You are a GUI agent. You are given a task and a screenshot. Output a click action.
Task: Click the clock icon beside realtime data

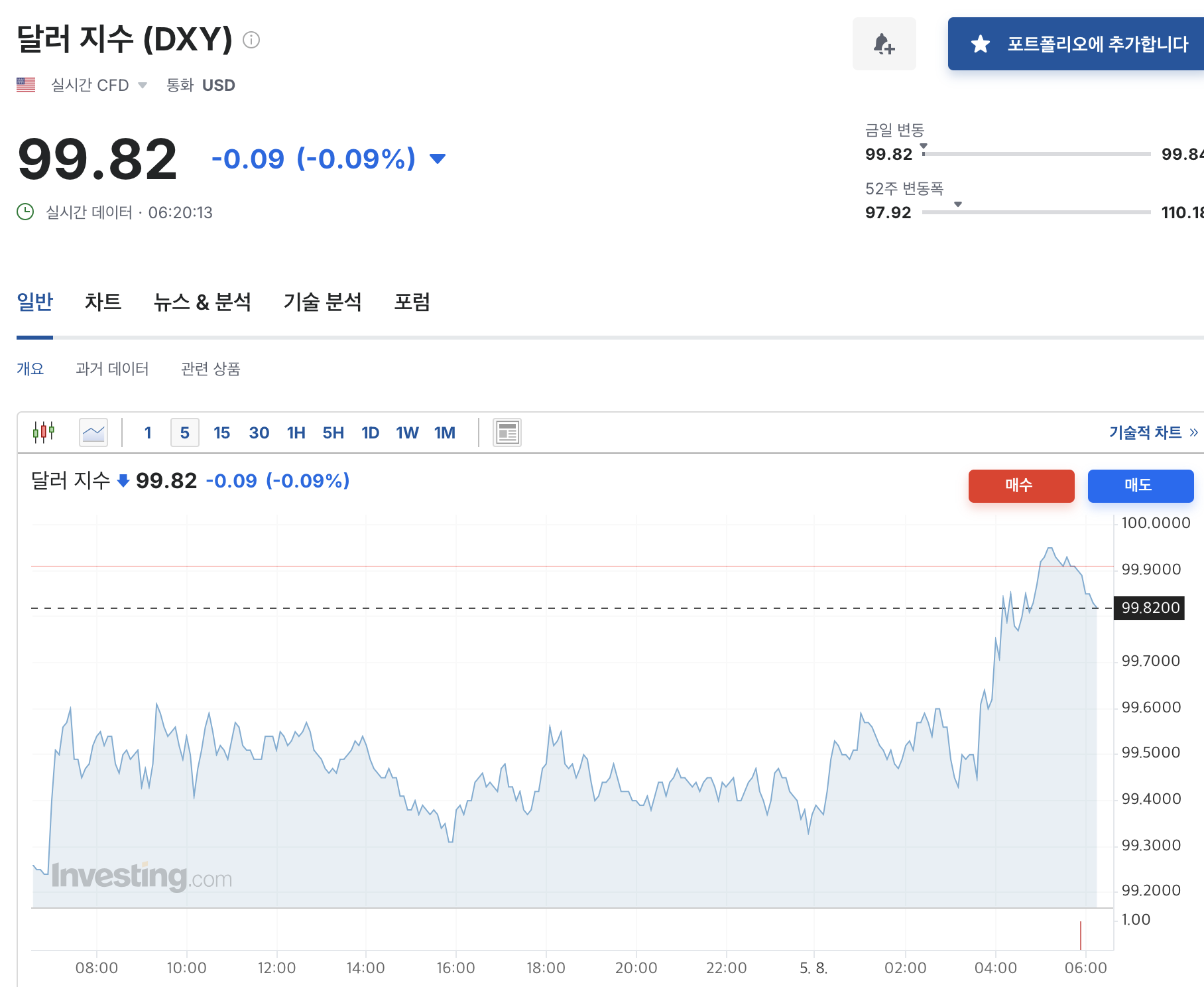click(x=25, y=212)
